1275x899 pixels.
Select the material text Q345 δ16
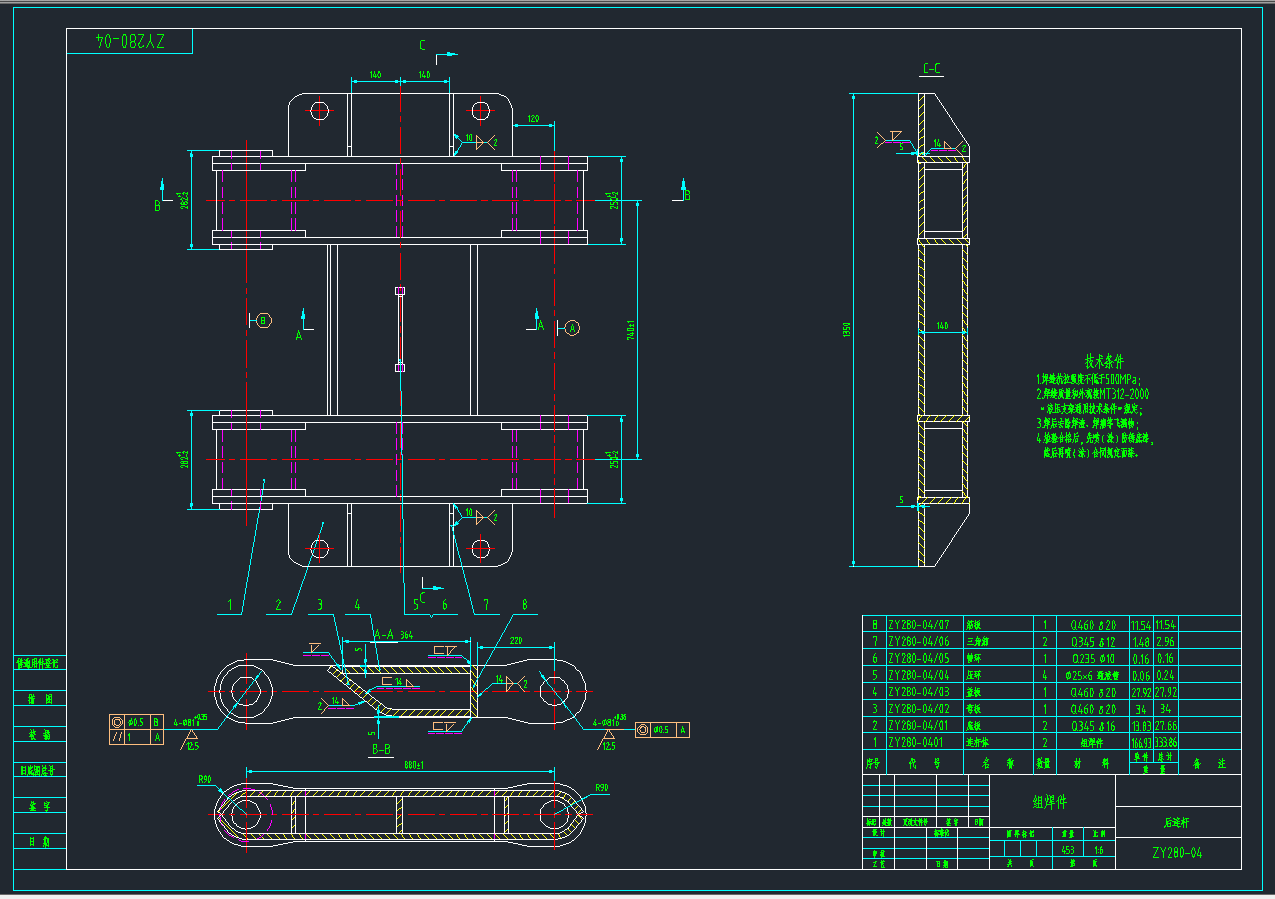point(1092,726)
